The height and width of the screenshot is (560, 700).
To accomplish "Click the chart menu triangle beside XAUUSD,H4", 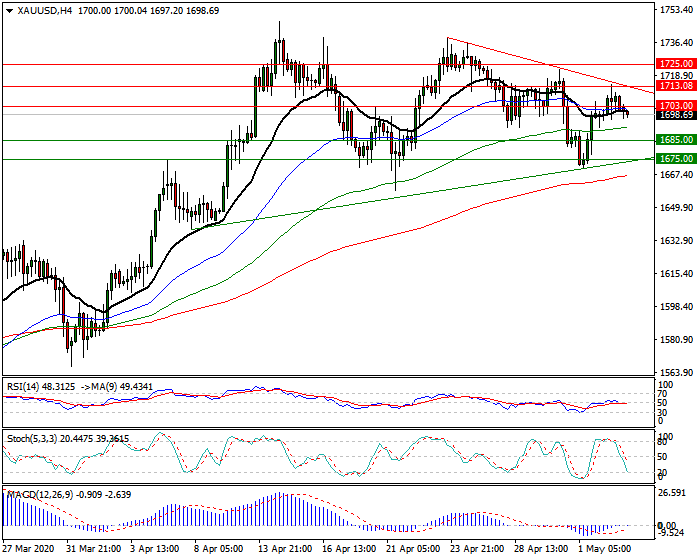I will 10,11.
